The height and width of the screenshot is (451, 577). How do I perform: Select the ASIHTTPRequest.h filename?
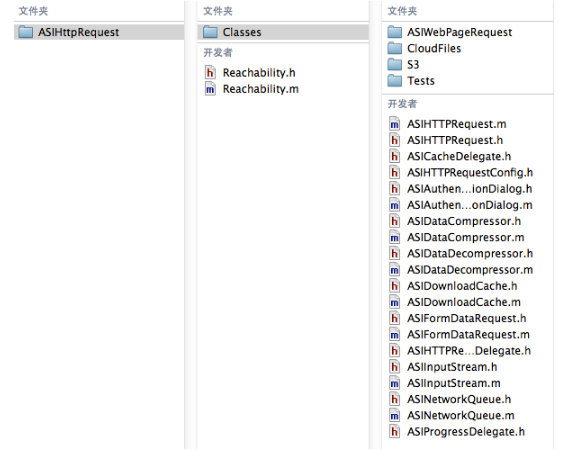pos(455,141)
